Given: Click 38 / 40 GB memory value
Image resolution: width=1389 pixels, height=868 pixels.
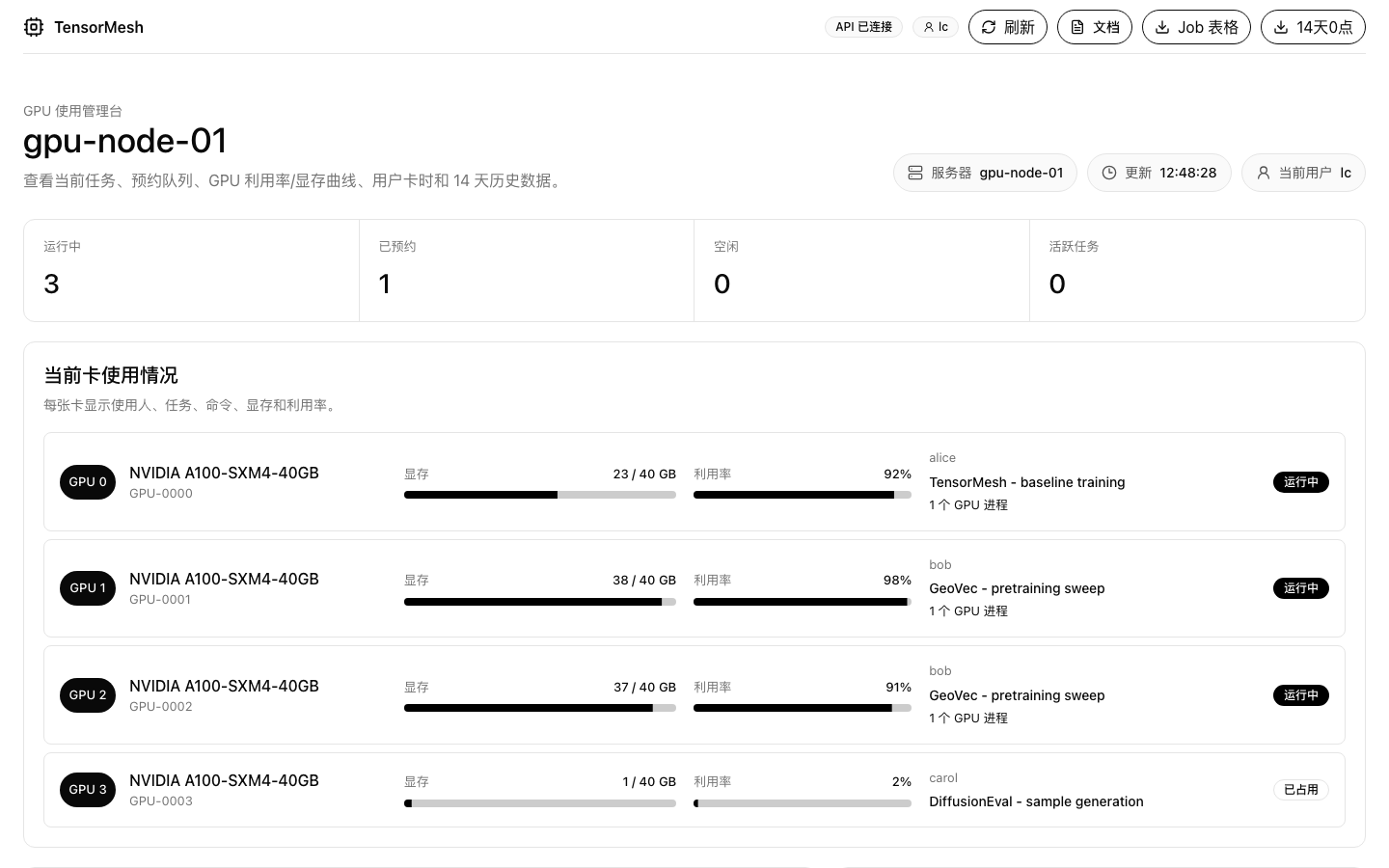Looking at the screenshot, I should (x=644, y=581).
